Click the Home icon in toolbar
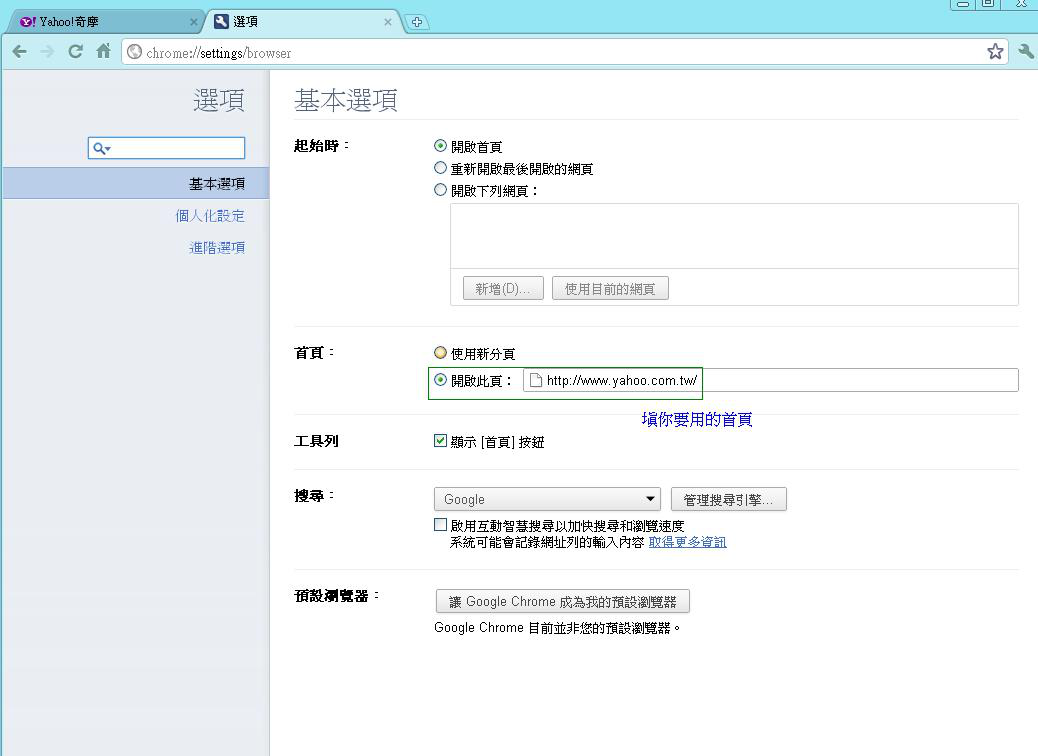Image resolution: width=1038 pixels, height=756 pixels. 103,52
